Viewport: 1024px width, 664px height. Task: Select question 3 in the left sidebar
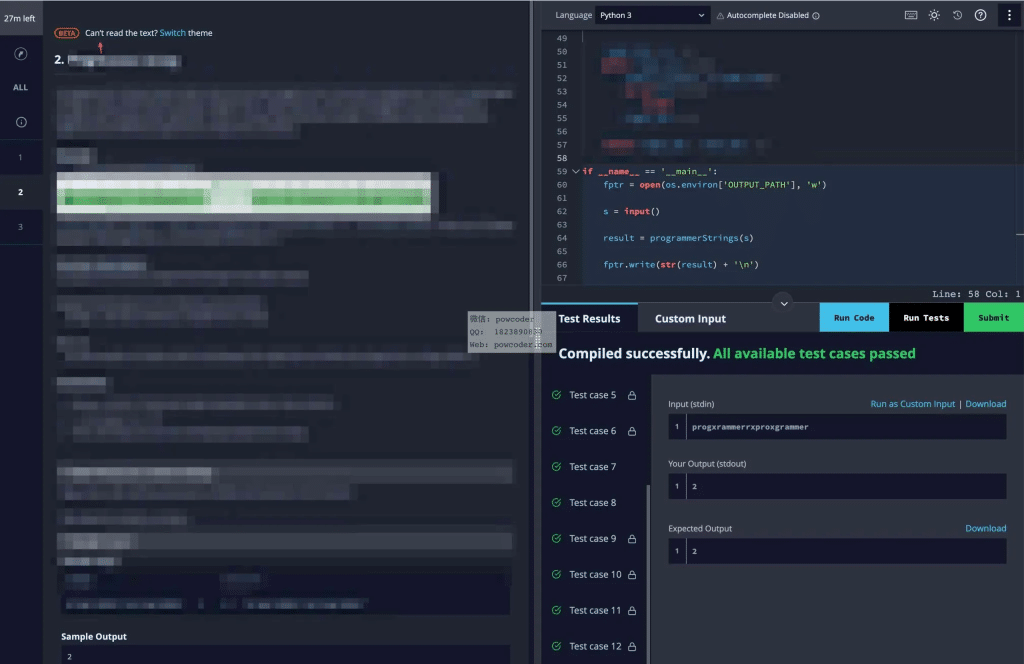(x=20, y=227)
